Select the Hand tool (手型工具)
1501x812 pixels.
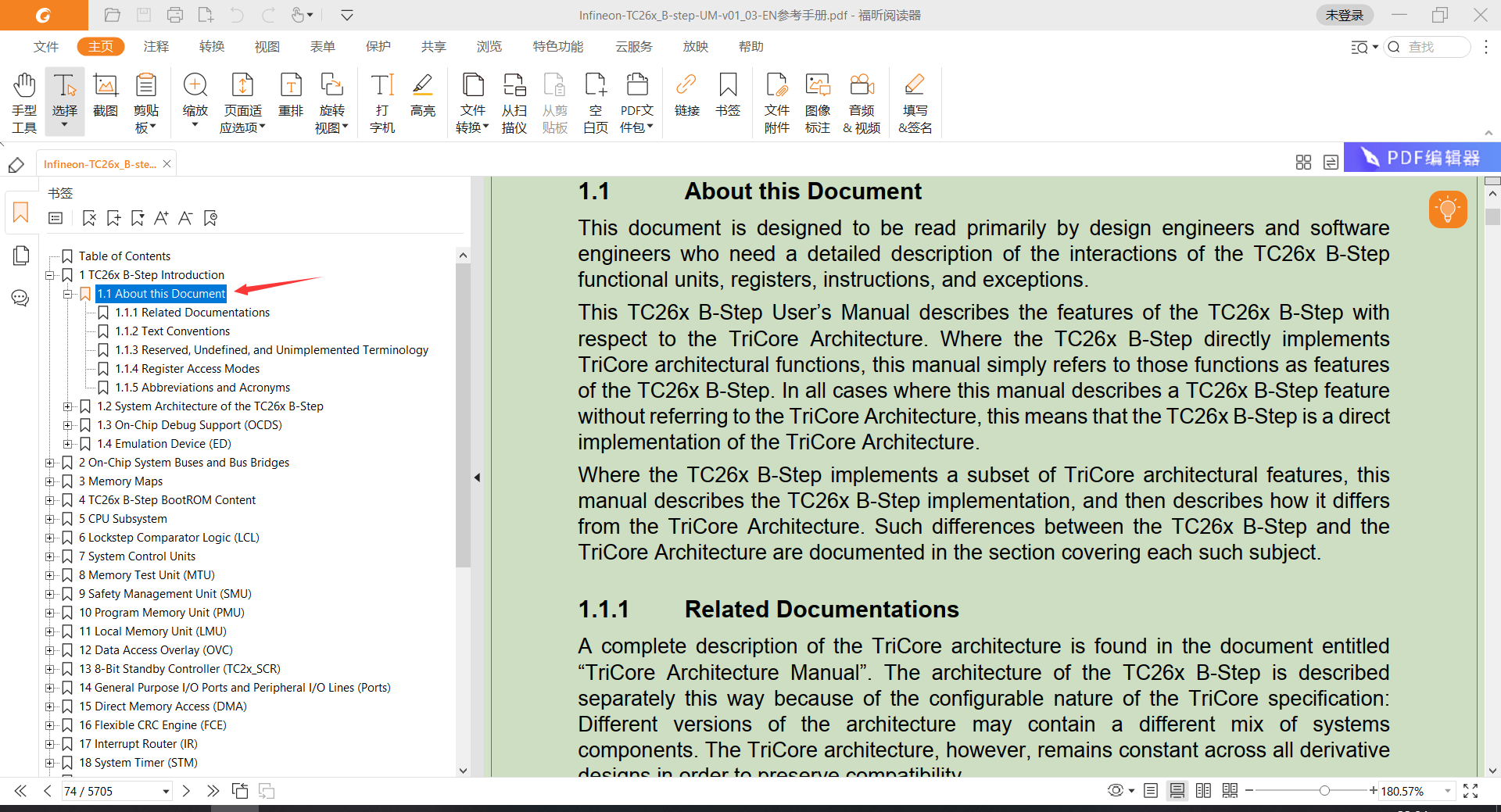click(24, 102)
